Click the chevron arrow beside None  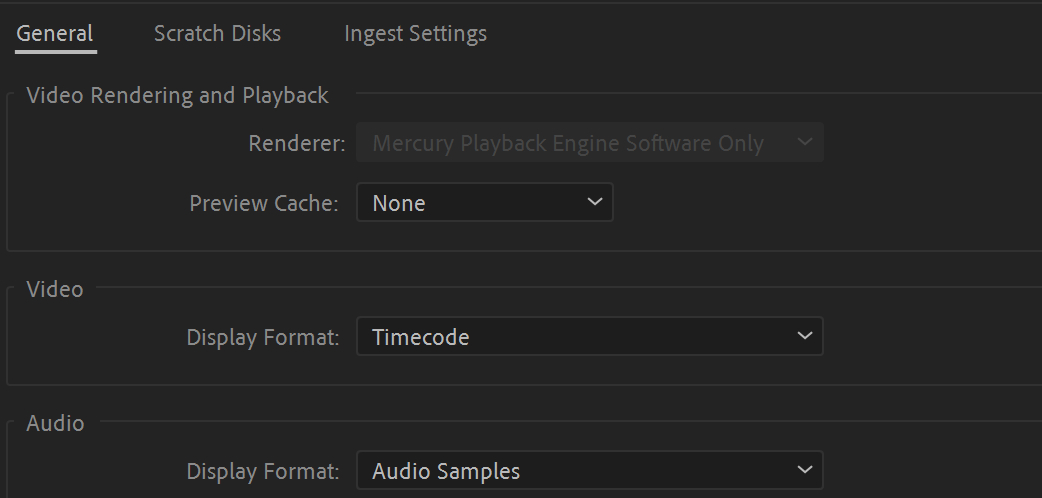(x=595, y=202)
